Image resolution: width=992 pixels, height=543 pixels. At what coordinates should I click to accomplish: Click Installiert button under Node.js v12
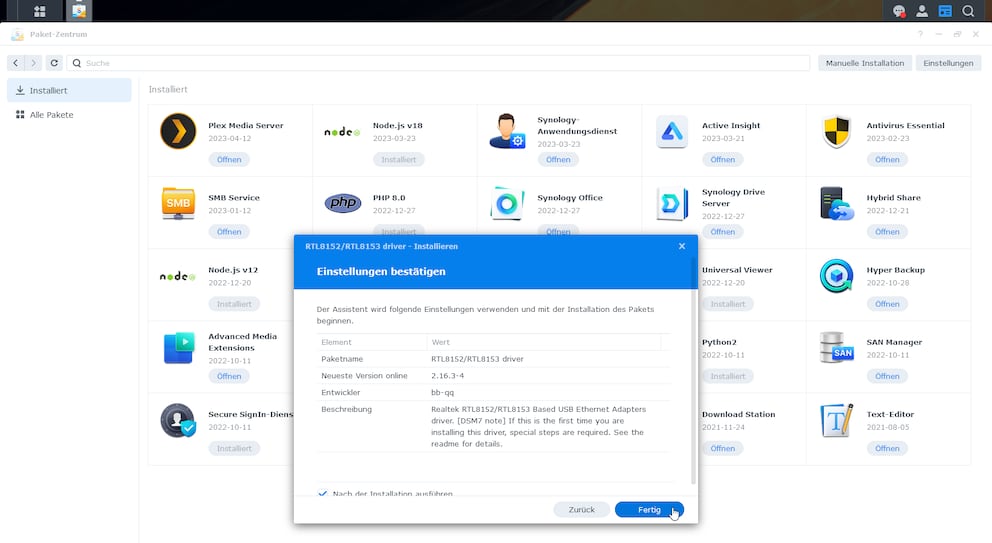coord(234,304)
